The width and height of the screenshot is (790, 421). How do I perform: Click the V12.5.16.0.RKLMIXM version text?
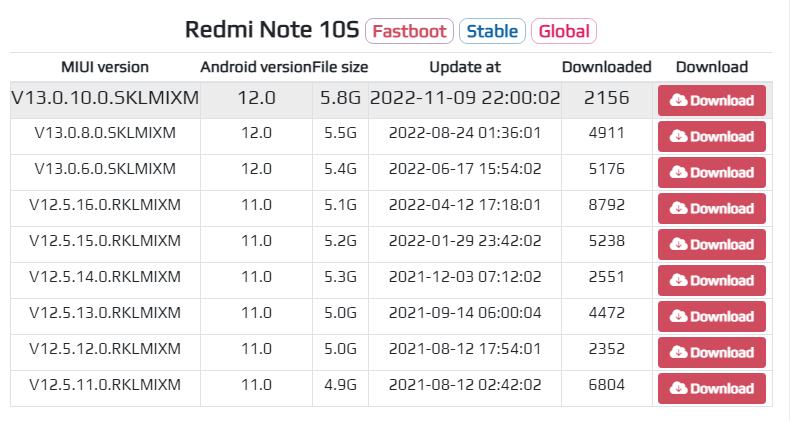coord(105,206)
